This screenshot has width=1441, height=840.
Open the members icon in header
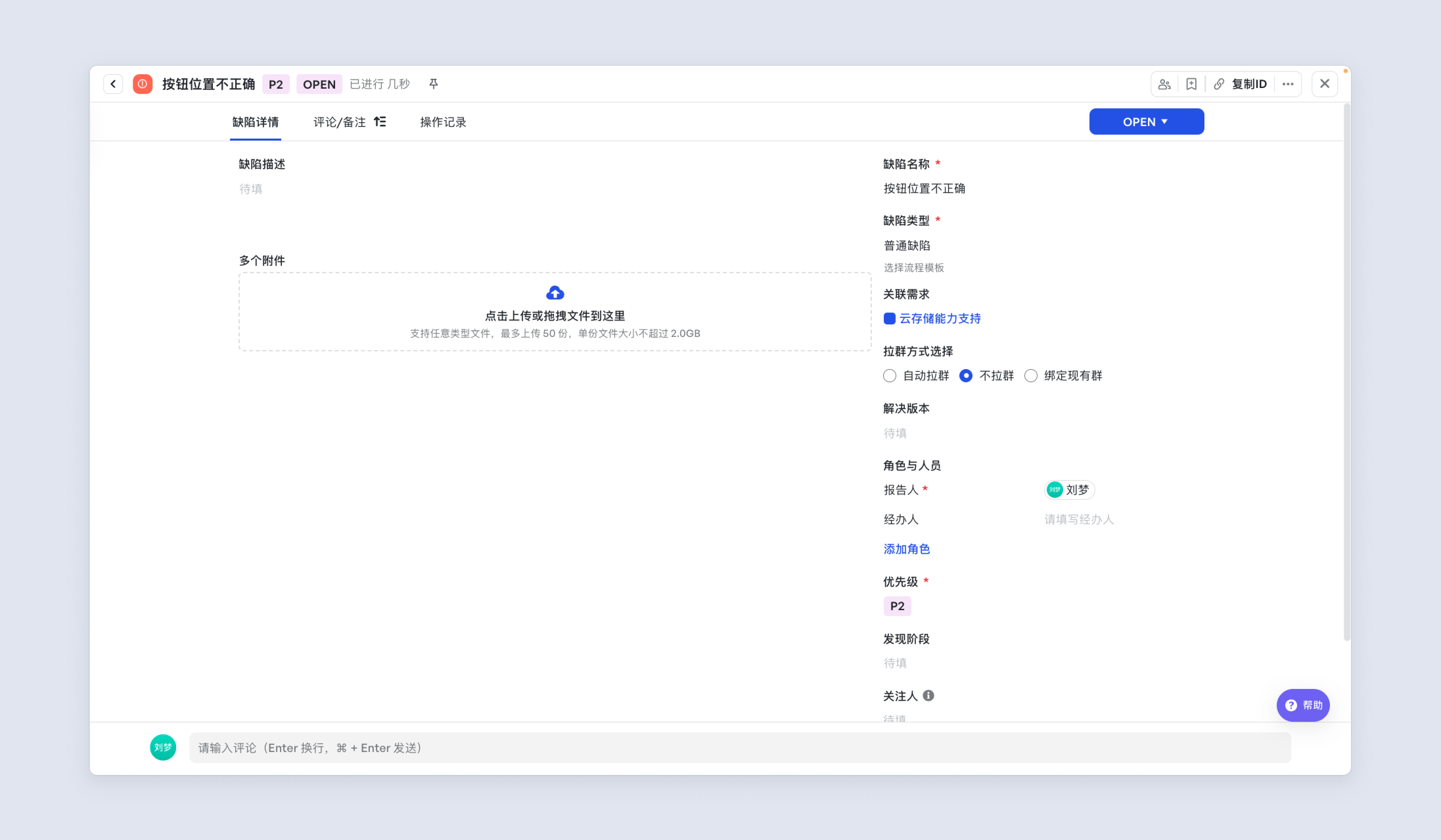pos(1164,84)
